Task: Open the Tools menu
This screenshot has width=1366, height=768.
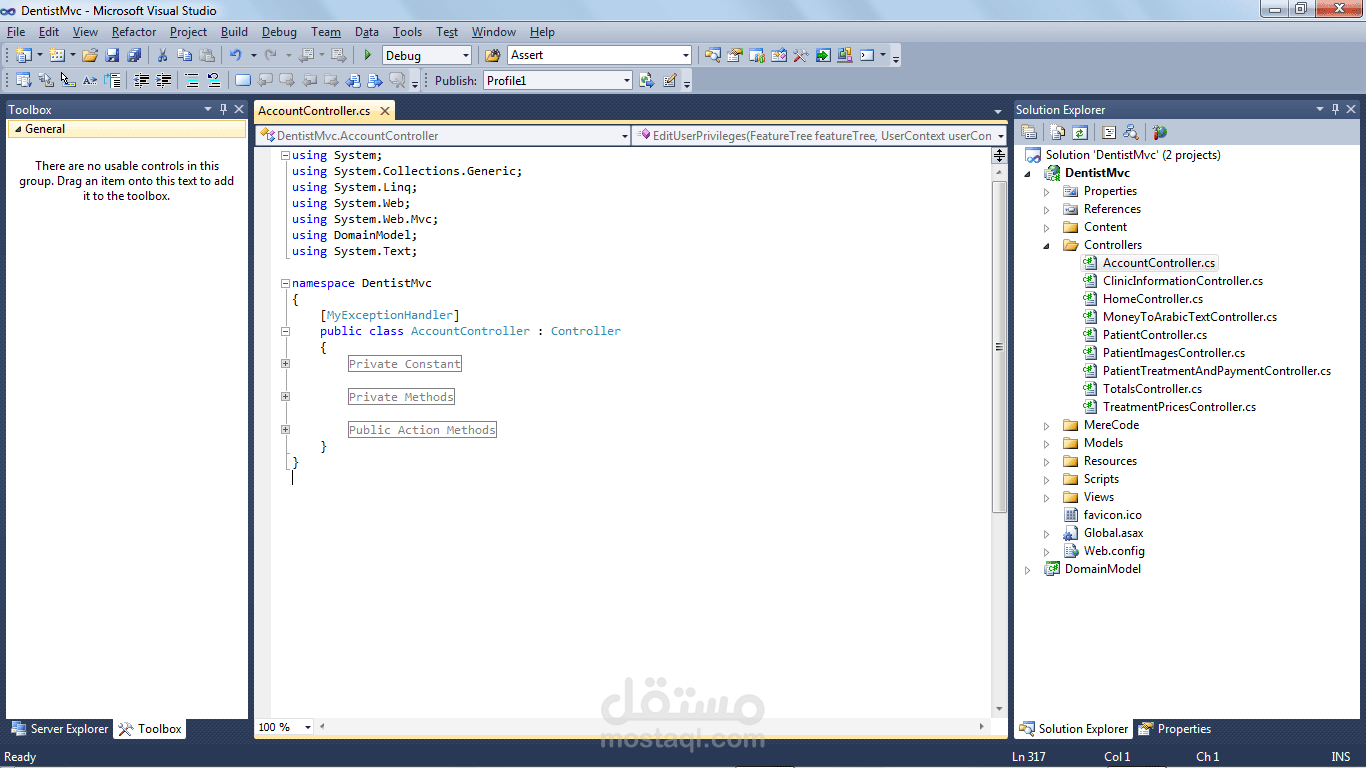Action: (x=407, y=32)
